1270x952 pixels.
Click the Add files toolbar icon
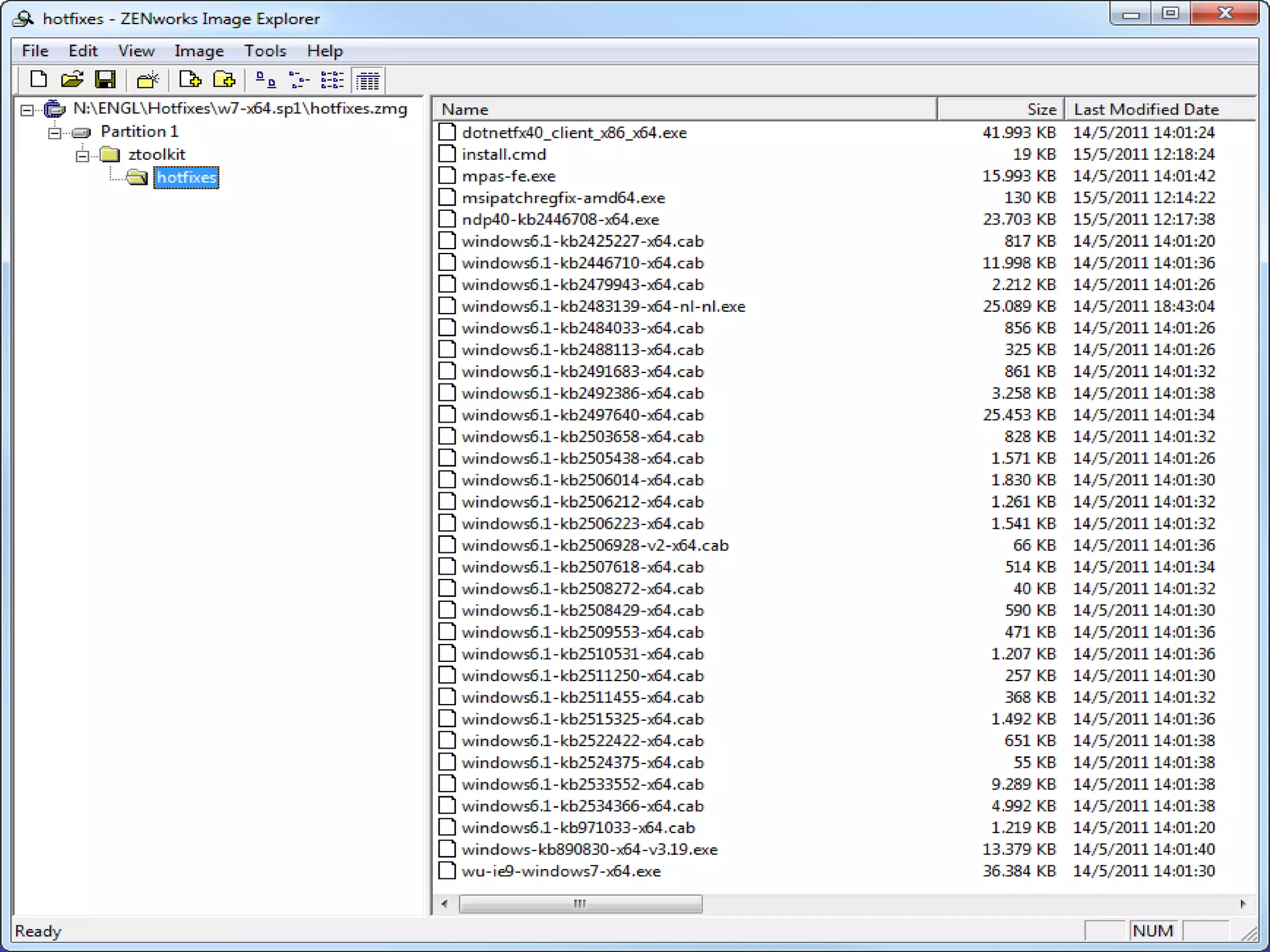(x=190, y=80)
